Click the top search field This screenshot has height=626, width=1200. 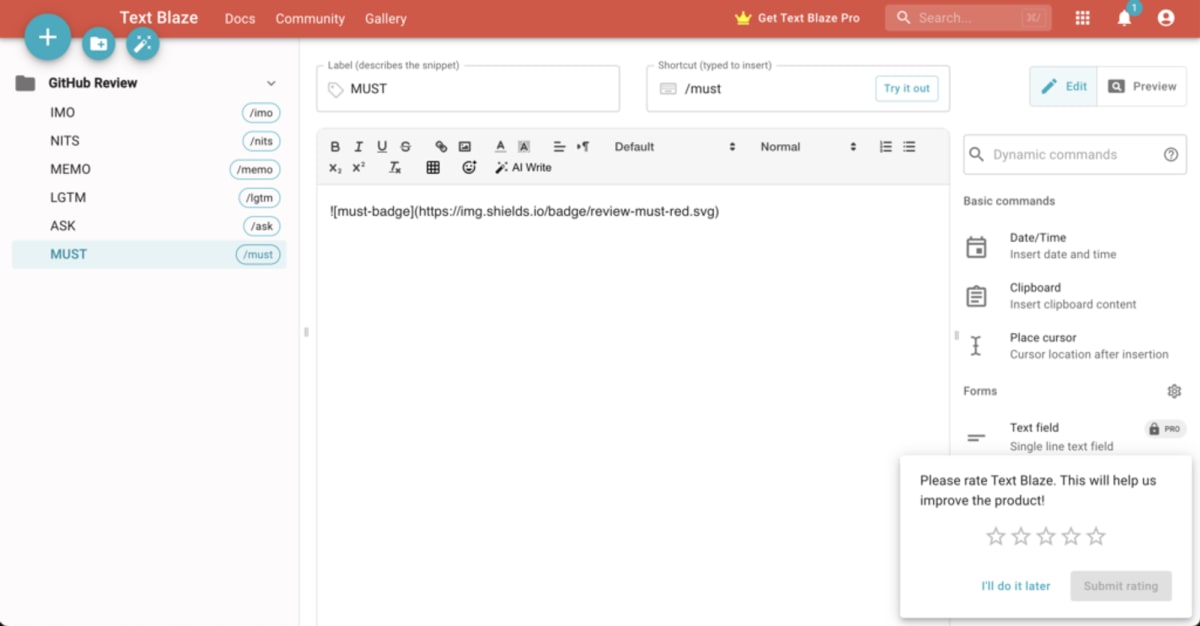(968, 18)
